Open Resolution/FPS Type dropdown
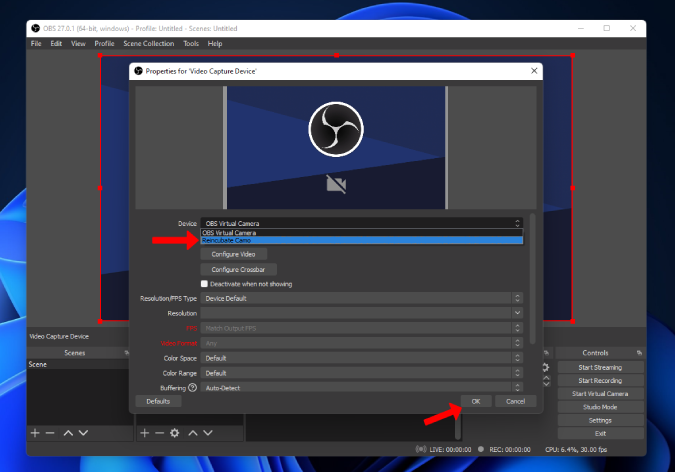The width and height of the screenshot is (675, 472). [x=362, y=298]
